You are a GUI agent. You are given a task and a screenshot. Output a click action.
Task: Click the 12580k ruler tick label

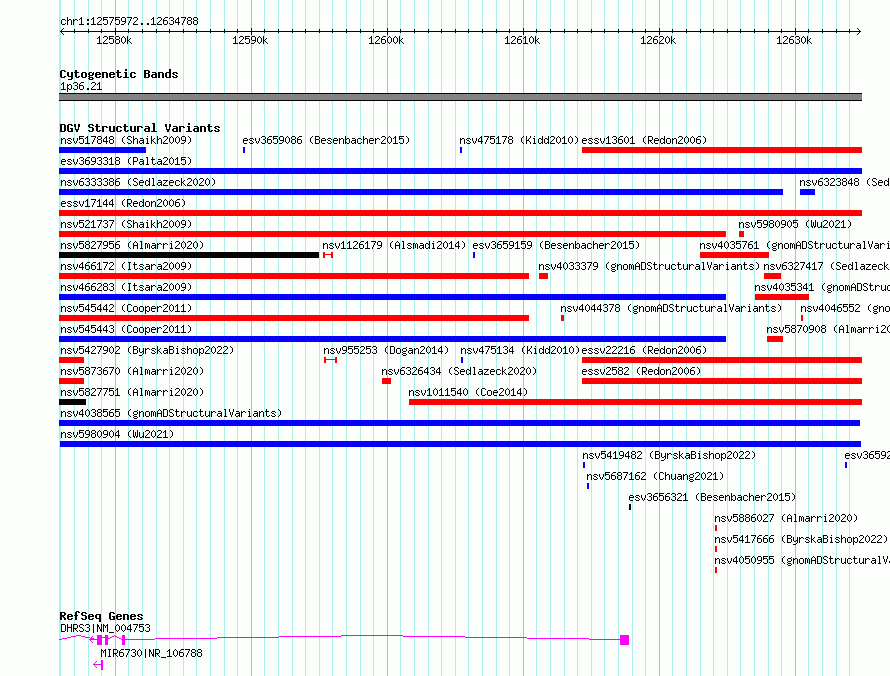(114, 40)
